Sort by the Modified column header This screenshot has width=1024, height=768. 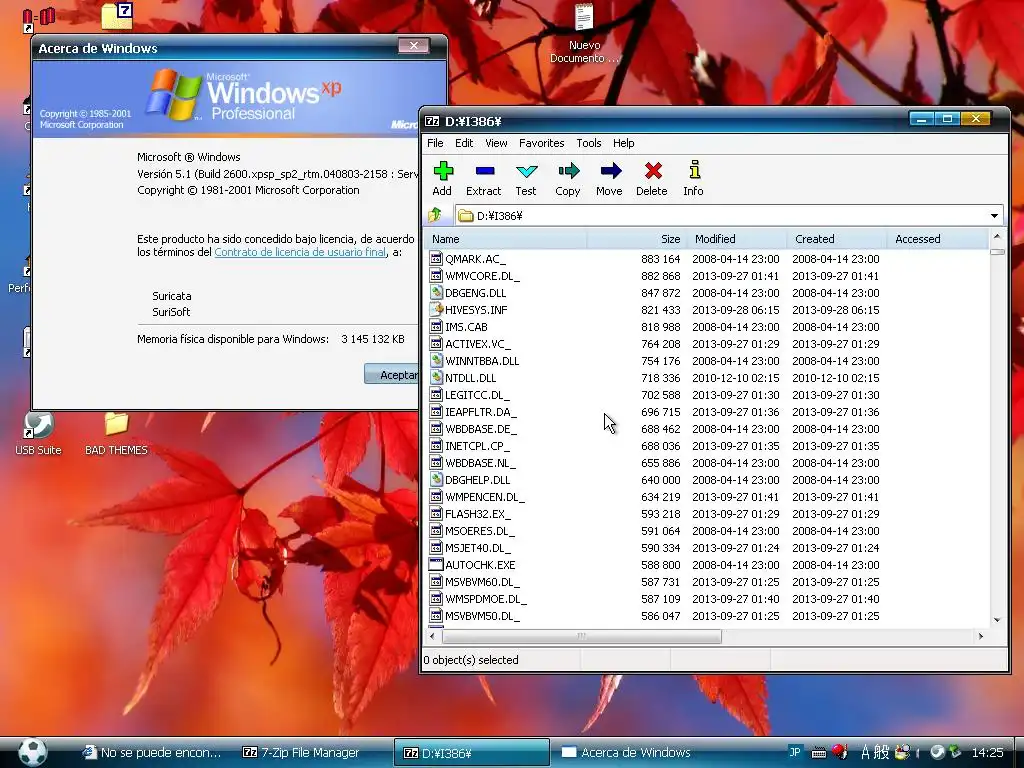coord(737,239)
